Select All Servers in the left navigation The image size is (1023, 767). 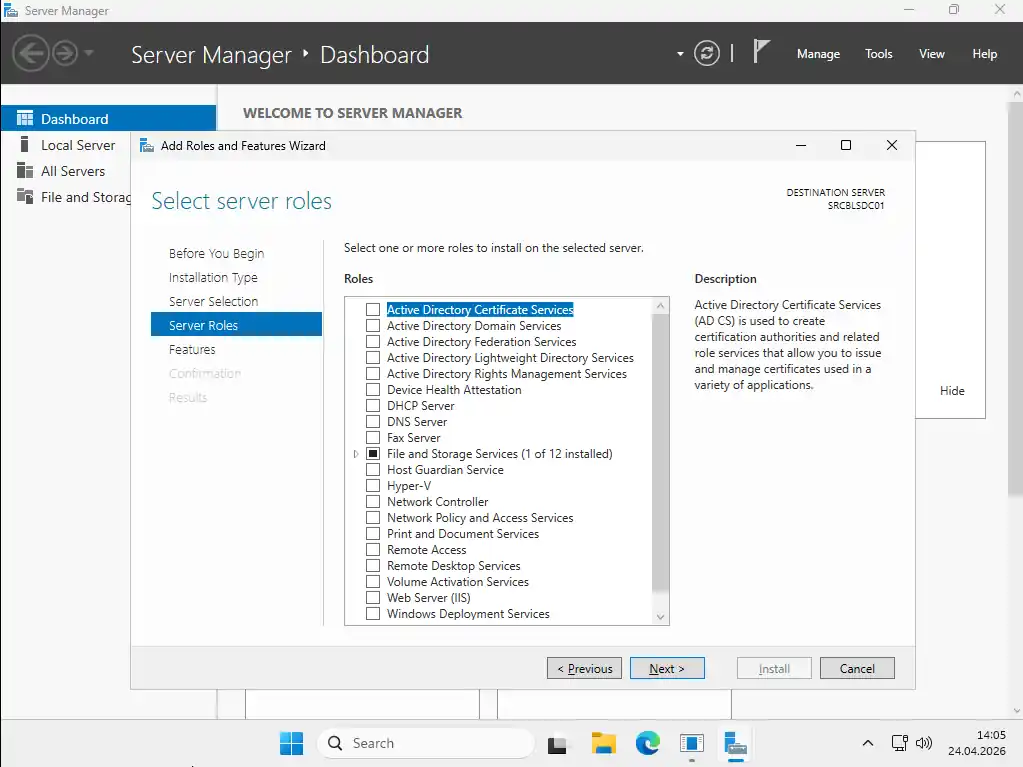pos(73,171)
